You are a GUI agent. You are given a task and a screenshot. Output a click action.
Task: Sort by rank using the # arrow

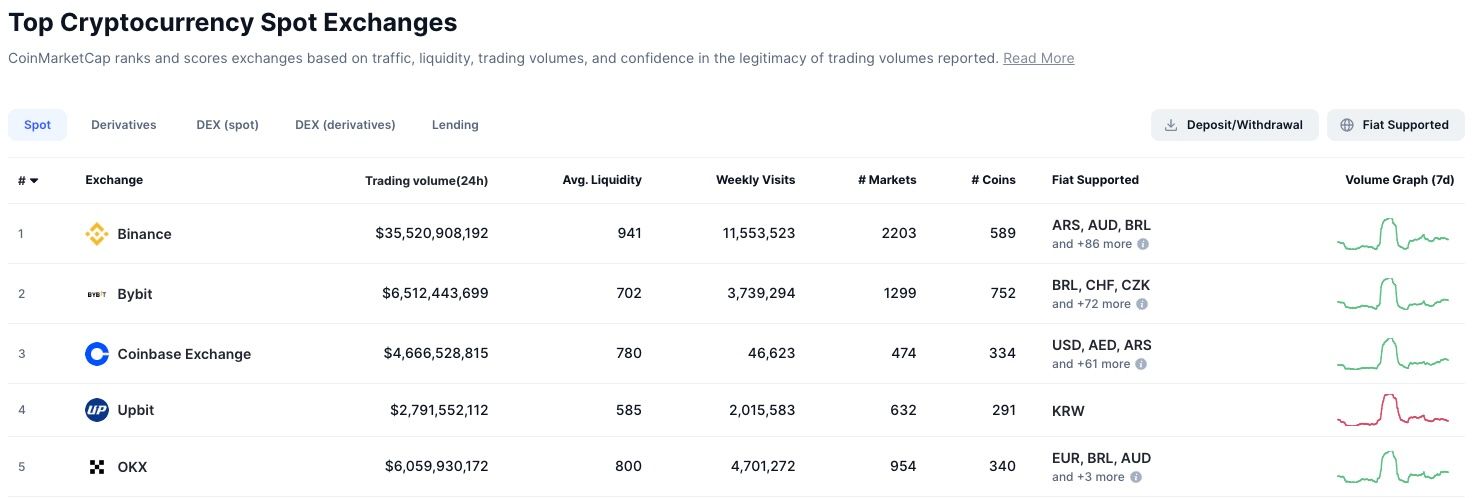tap(34, 181)
